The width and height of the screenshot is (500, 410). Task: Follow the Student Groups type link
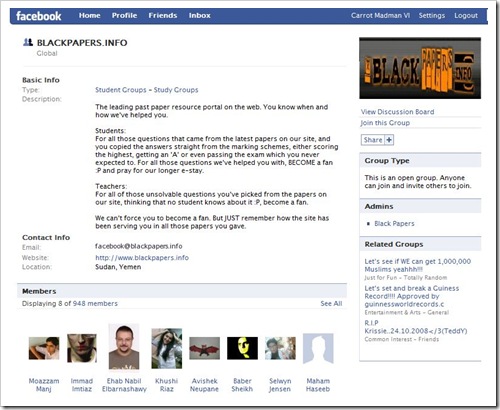[121, 90]
